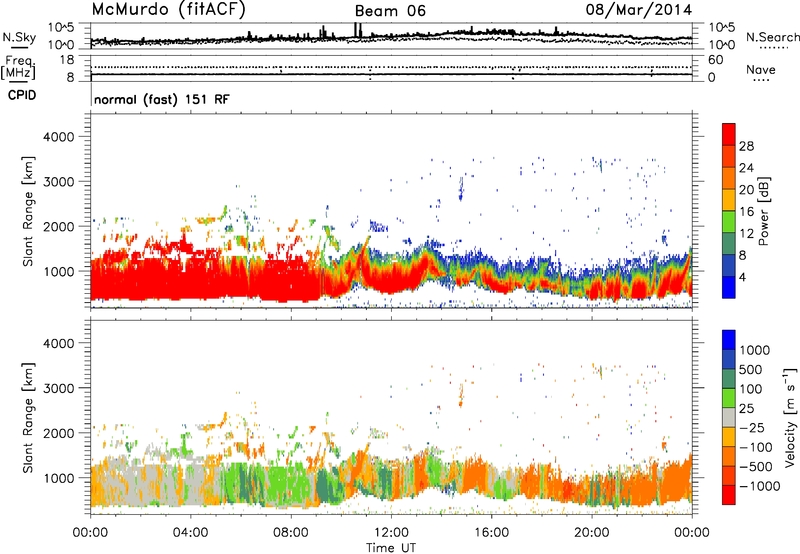Image resolution: width=800 pixels, height=554 pixels.
Task: Click the Nave legend label
Action: (x=761, y=70)
